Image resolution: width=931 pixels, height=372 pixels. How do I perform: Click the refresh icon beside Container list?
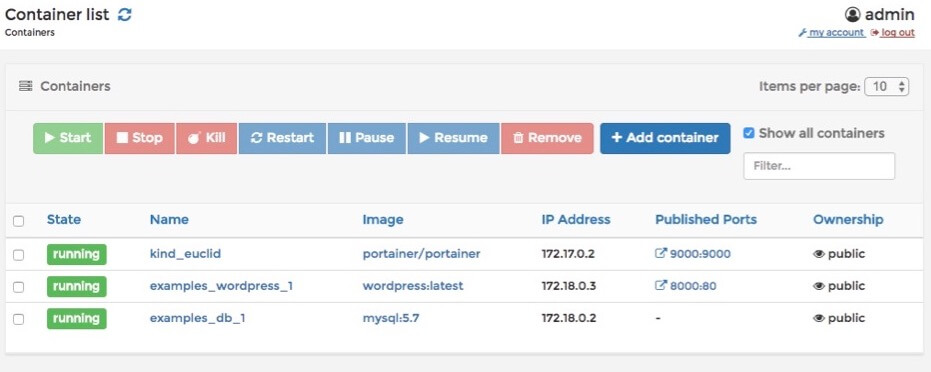(124, 15)
